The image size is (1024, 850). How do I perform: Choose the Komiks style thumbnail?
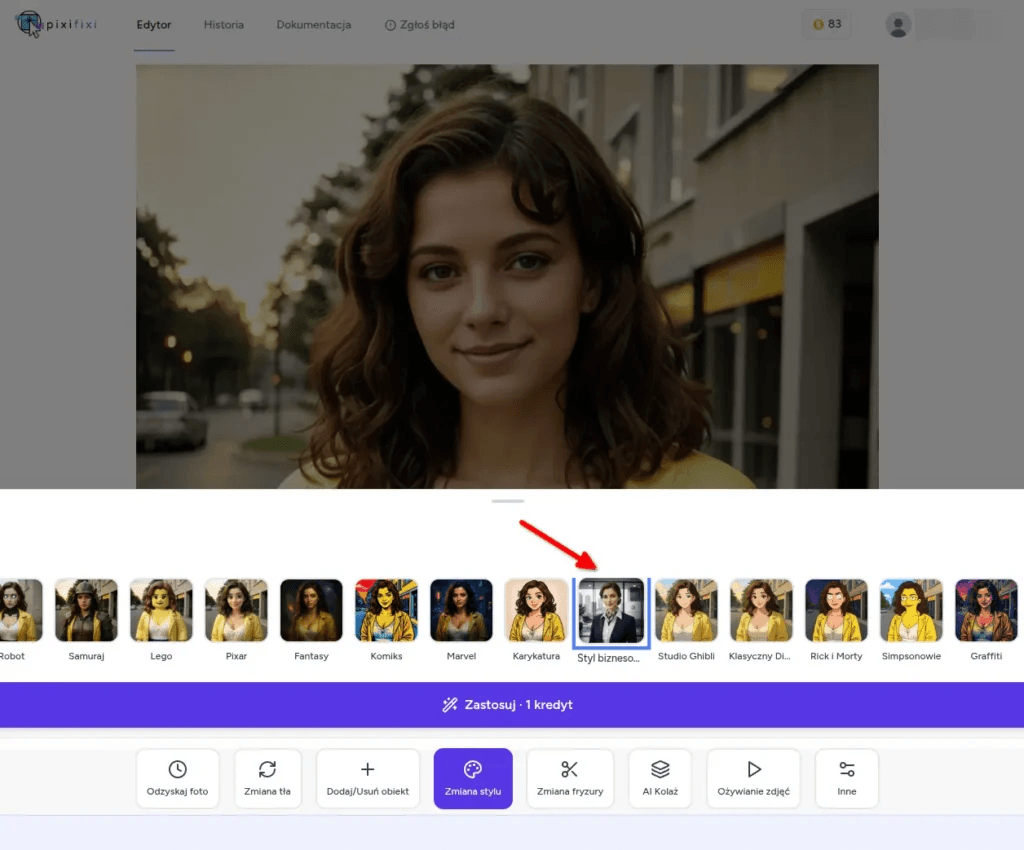click(x=387, y=610)
